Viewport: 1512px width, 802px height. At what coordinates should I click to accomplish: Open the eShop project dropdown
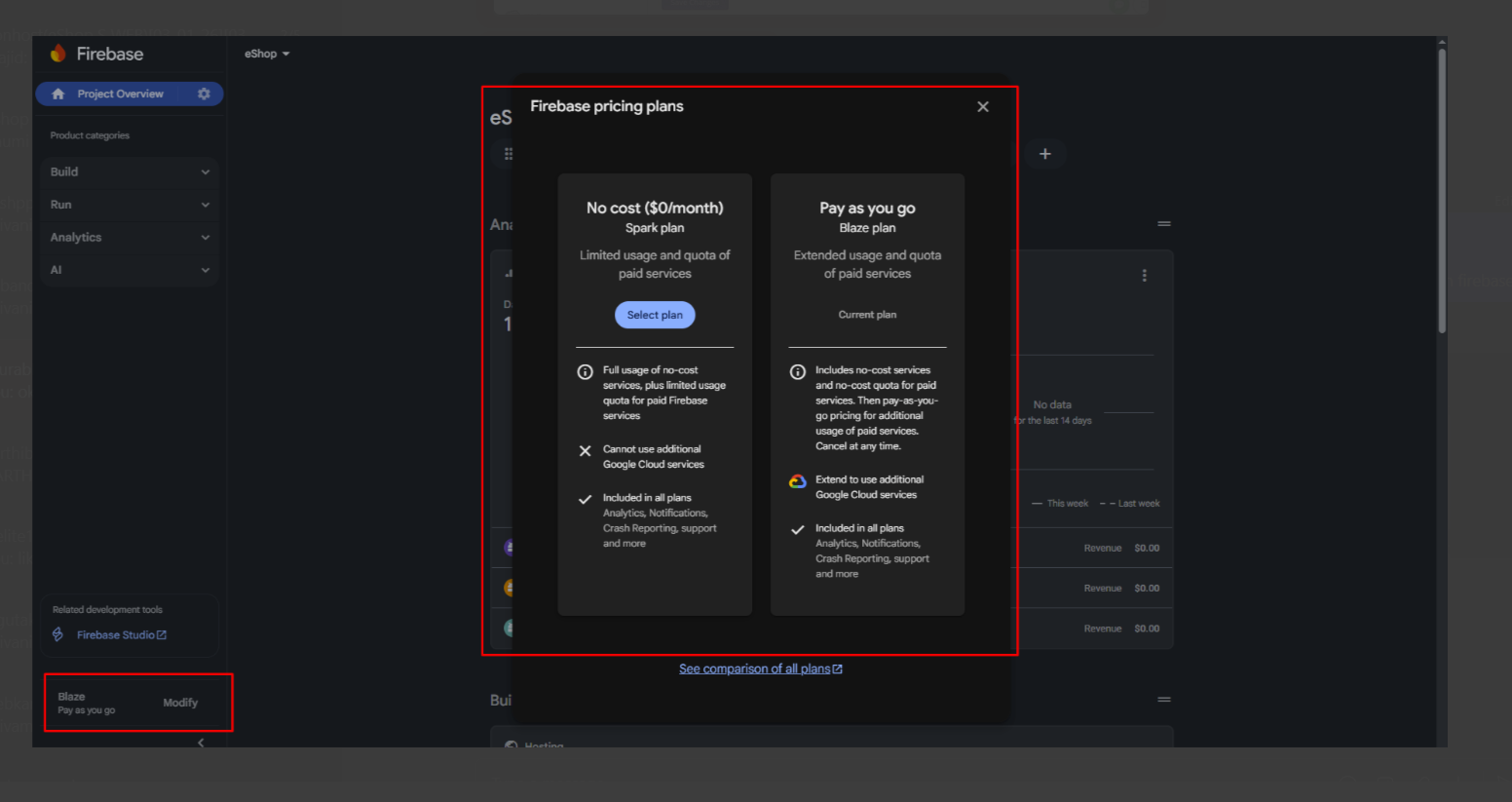coord(267,54)
